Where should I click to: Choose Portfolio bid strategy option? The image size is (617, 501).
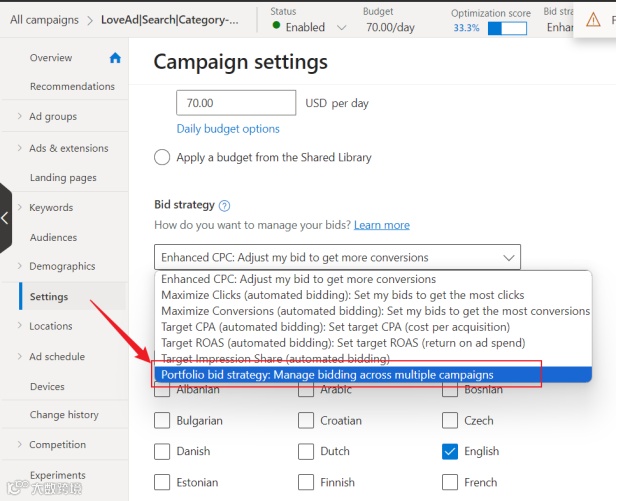pyautogui.click(x=327, y=375)
